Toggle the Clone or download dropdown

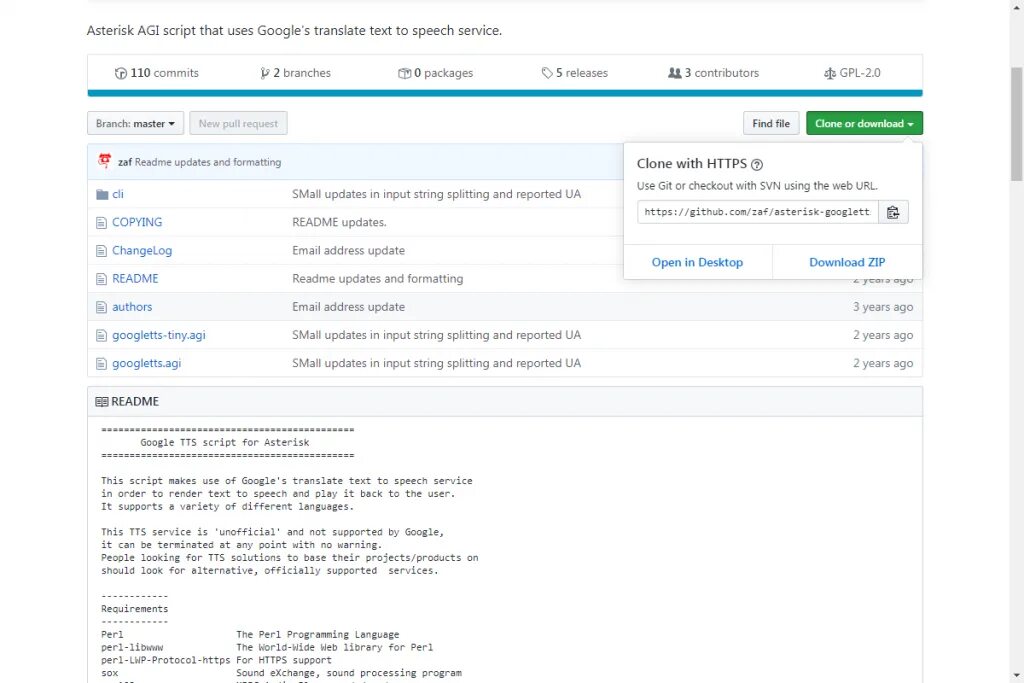pos(864,123)
